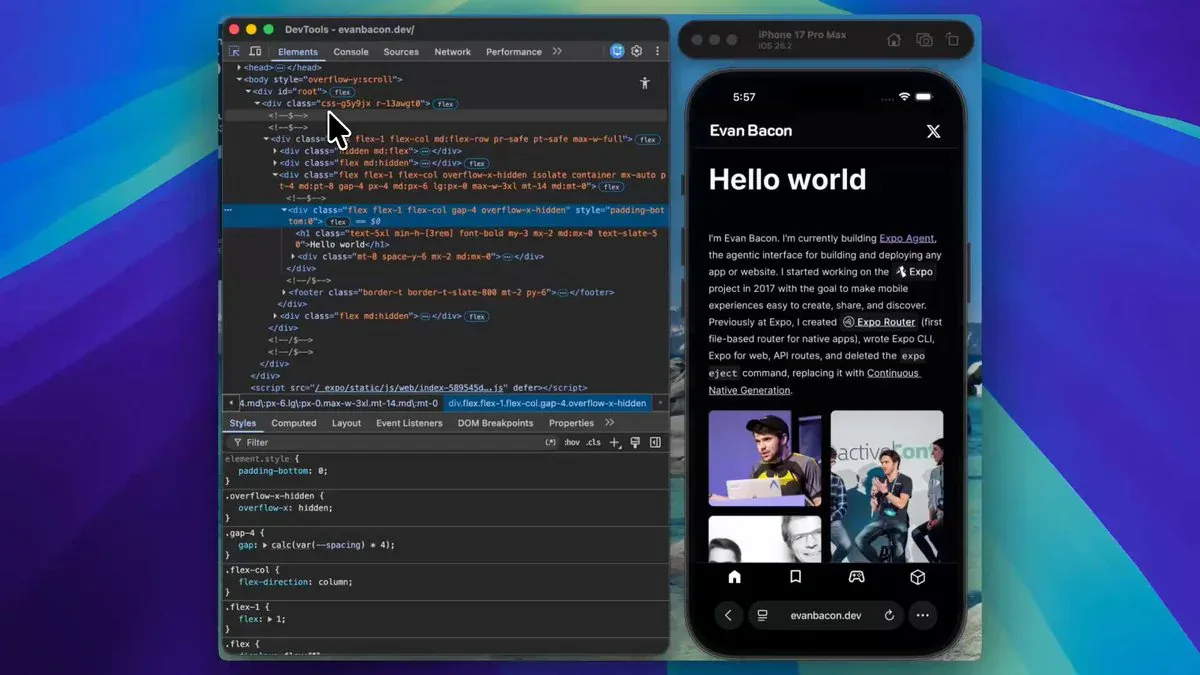This screenshot has width=1200, height=675.
Task: Tap the bookmark tab icon on phone
Action: [x=796, y=577]
